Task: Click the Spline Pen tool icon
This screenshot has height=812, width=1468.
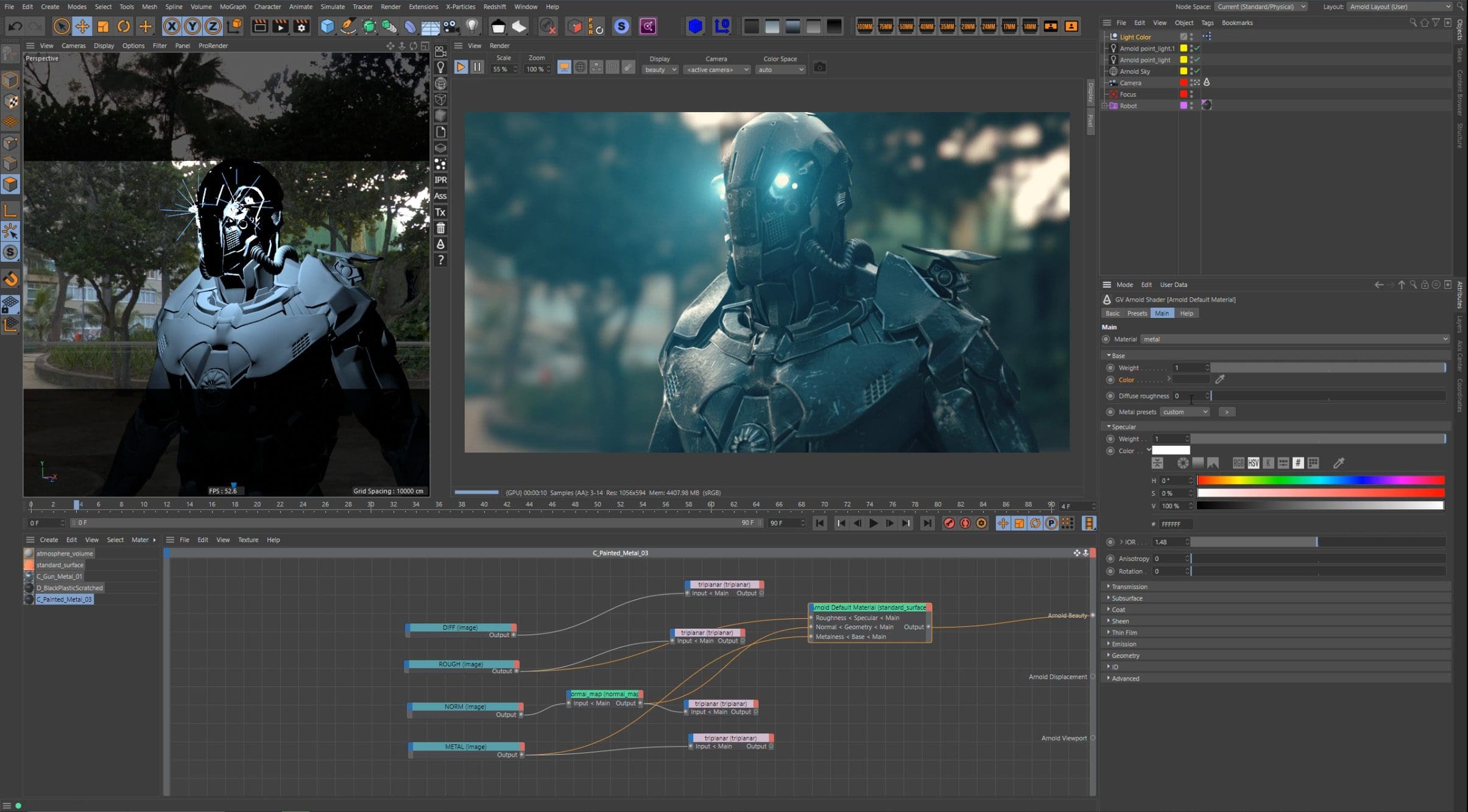Action: click(348, 26)
